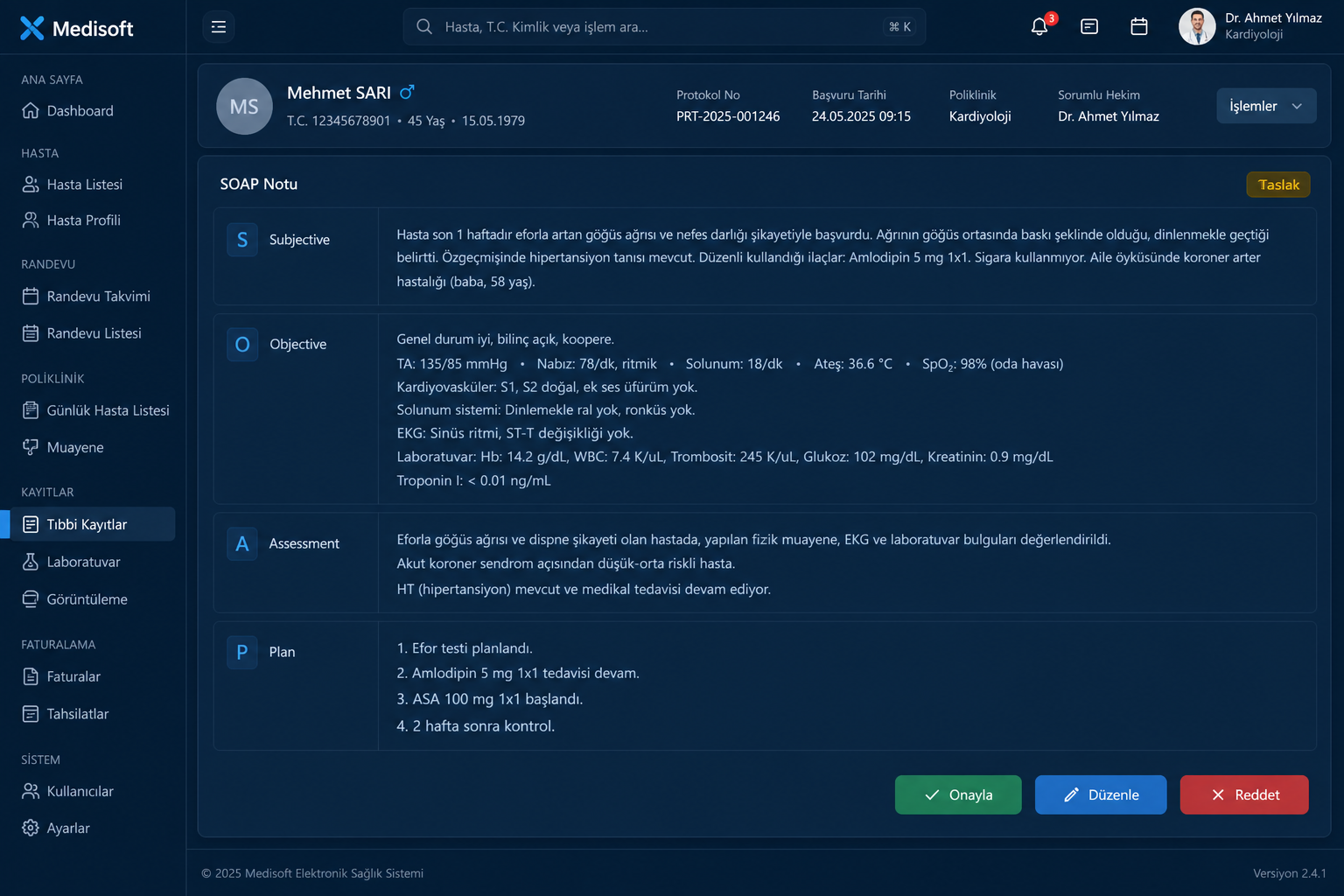Click the Plan P icon

pyautogui.click(x=242, y=652)
